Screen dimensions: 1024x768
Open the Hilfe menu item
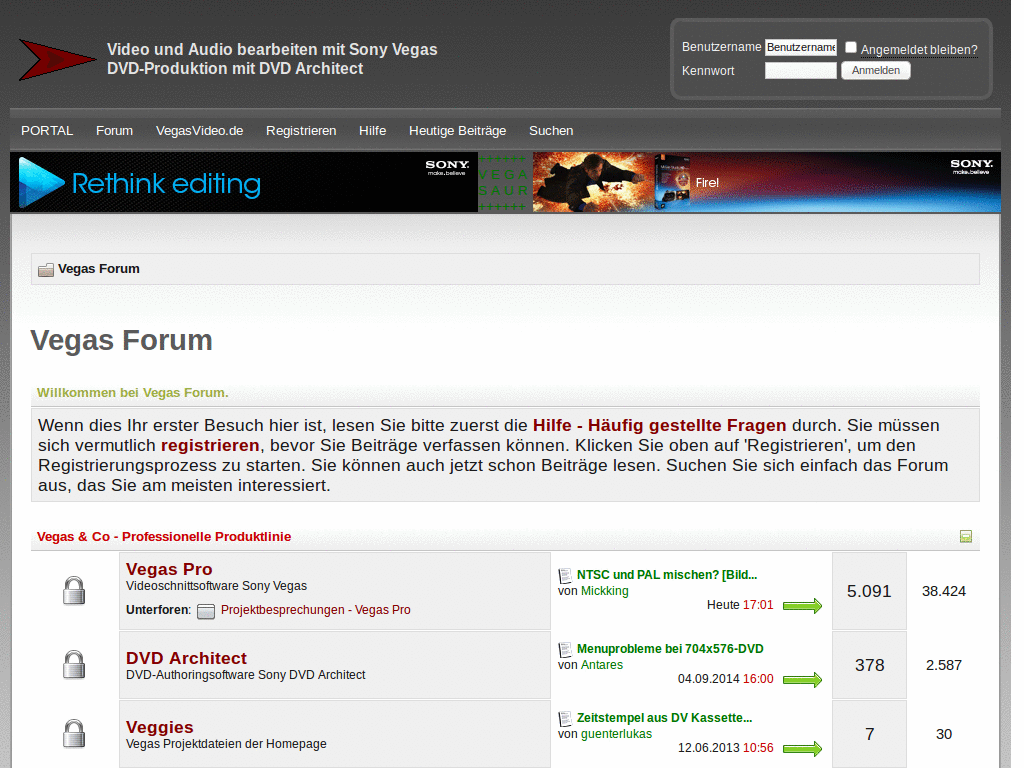(372, 131)
